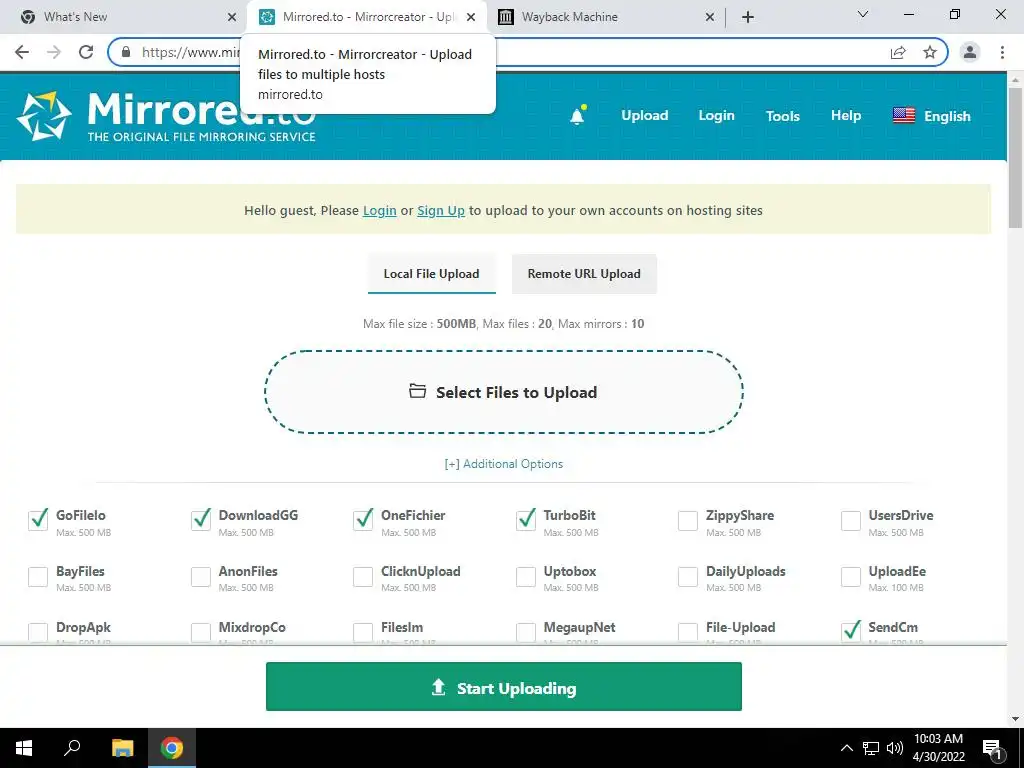Click the page vertical scrollbar thumb
The width and height of the screenshot is (1024, 768).
tap(1015, 157)
